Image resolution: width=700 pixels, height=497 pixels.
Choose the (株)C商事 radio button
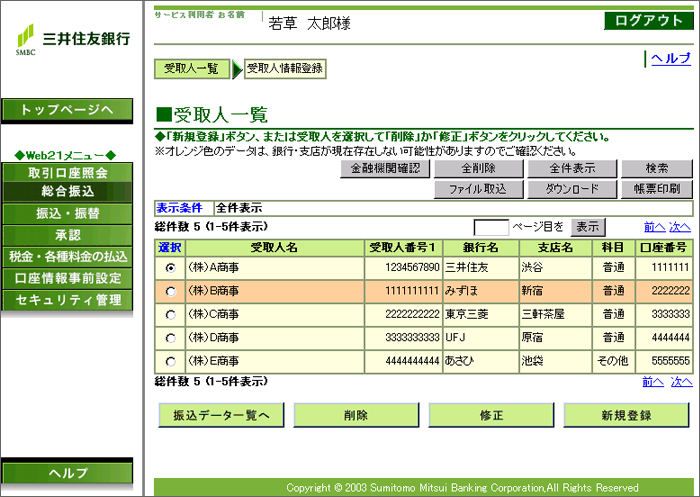click(x=170, y=315)
